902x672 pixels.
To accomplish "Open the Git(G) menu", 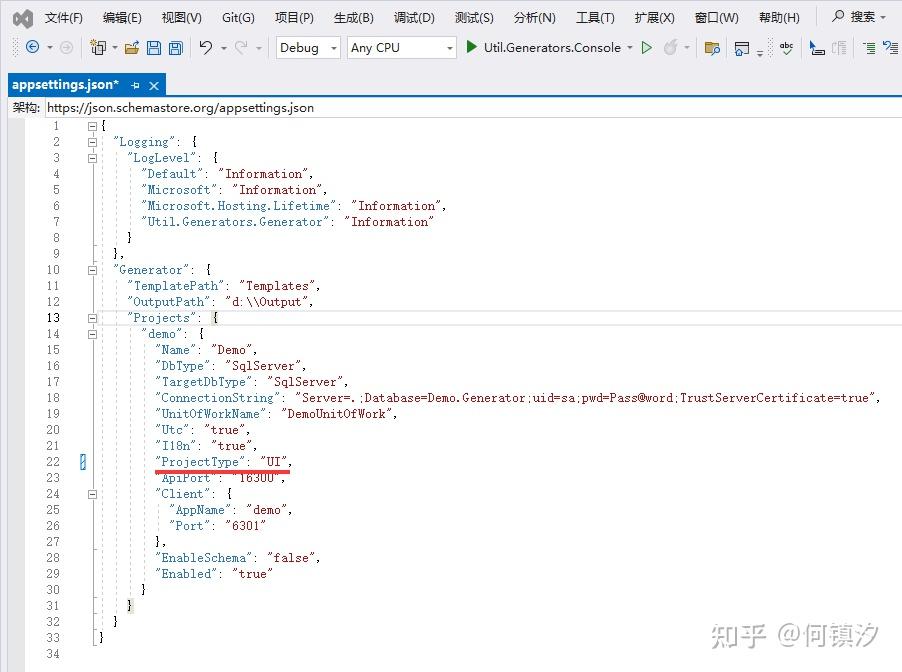I will pyautogui.click(x=238, y=18).
